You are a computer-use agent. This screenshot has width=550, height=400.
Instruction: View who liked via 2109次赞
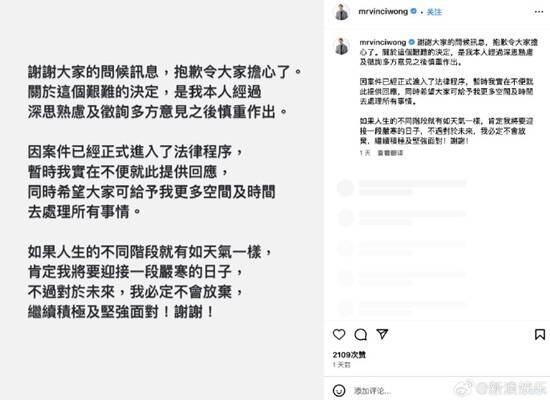coord(349,355)
